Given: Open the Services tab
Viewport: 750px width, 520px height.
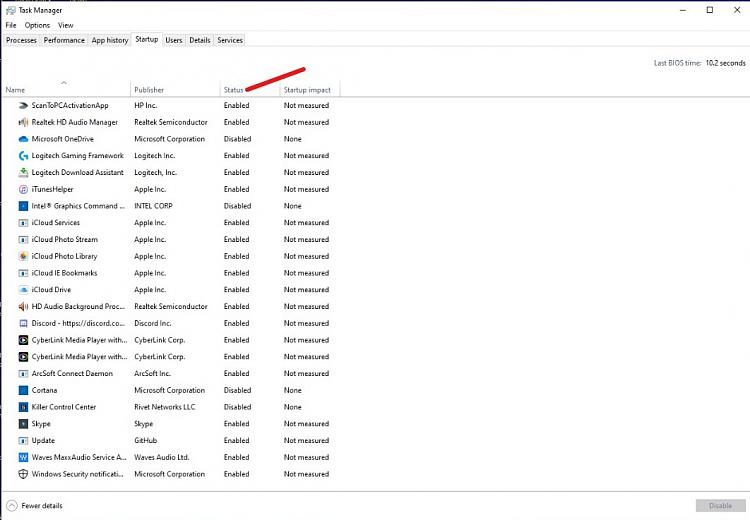Looking at the screenshot, I should coord(230,40).
